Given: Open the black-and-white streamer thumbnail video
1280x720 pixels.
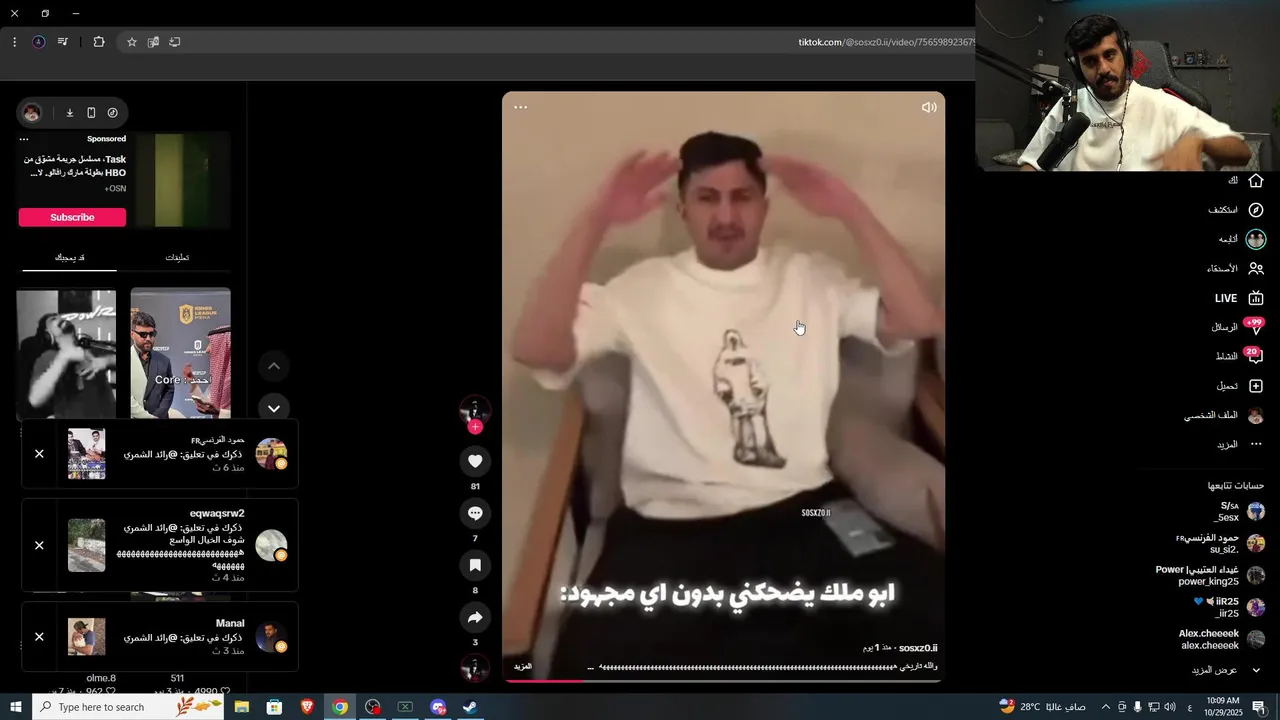Looking at the screenshot, I should coord(66,354).
